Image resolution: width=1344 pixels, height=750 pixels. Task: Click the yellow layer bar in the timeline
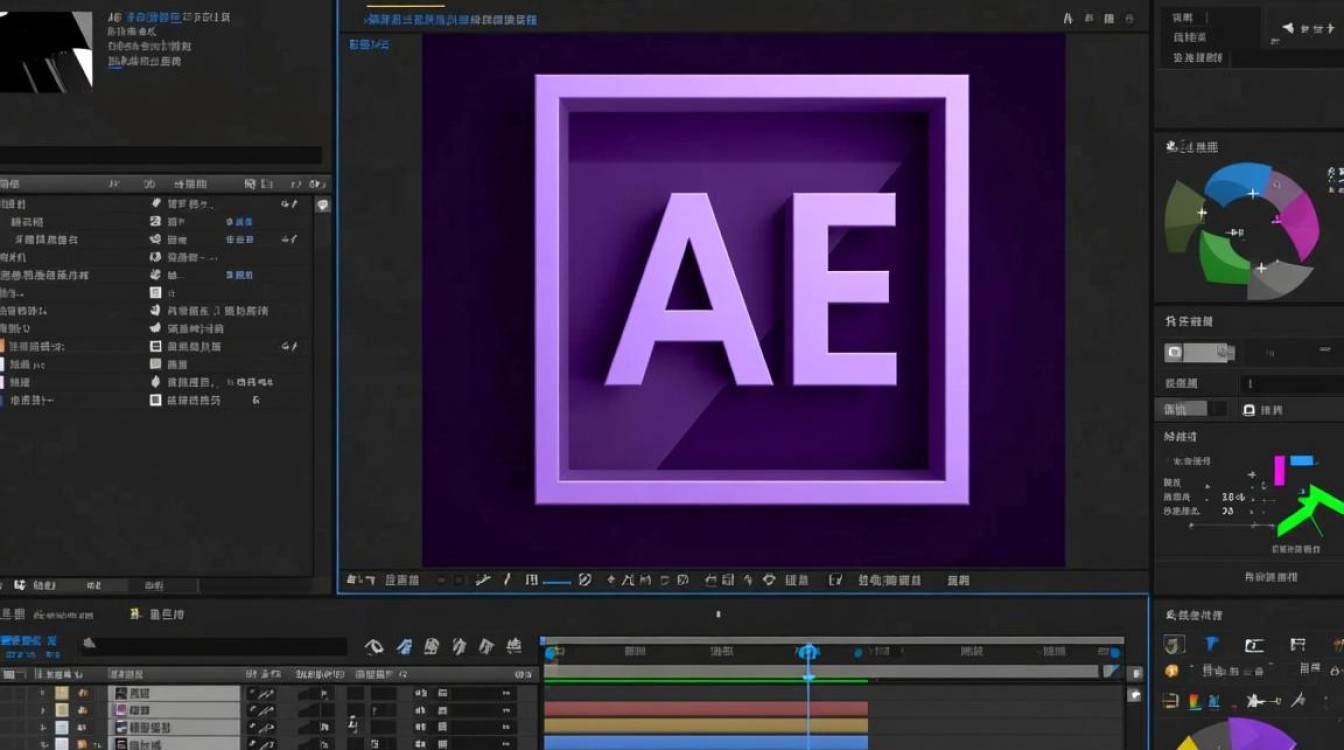[705, 726]
